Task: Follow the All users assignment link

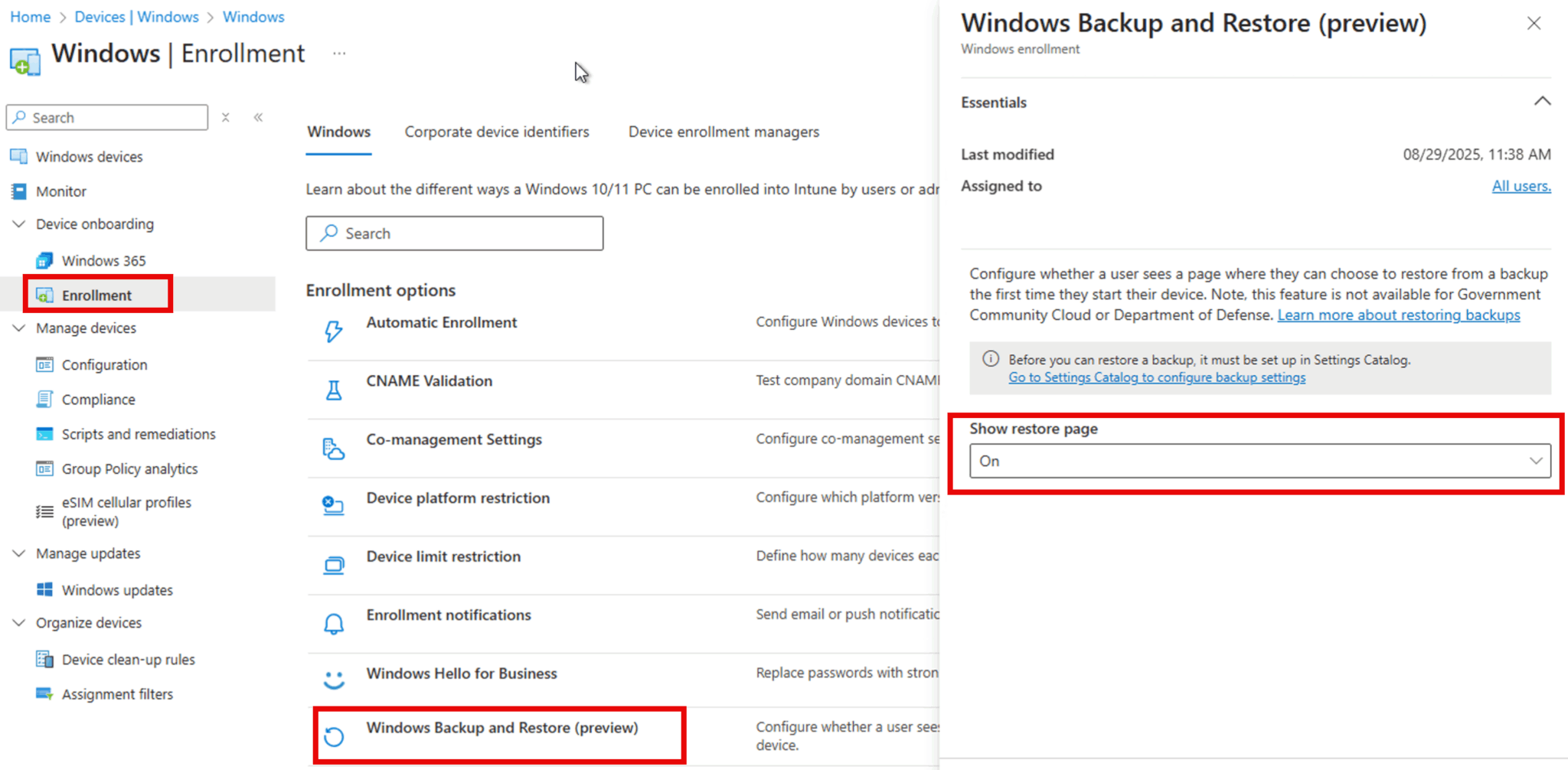Action: 1521,185
